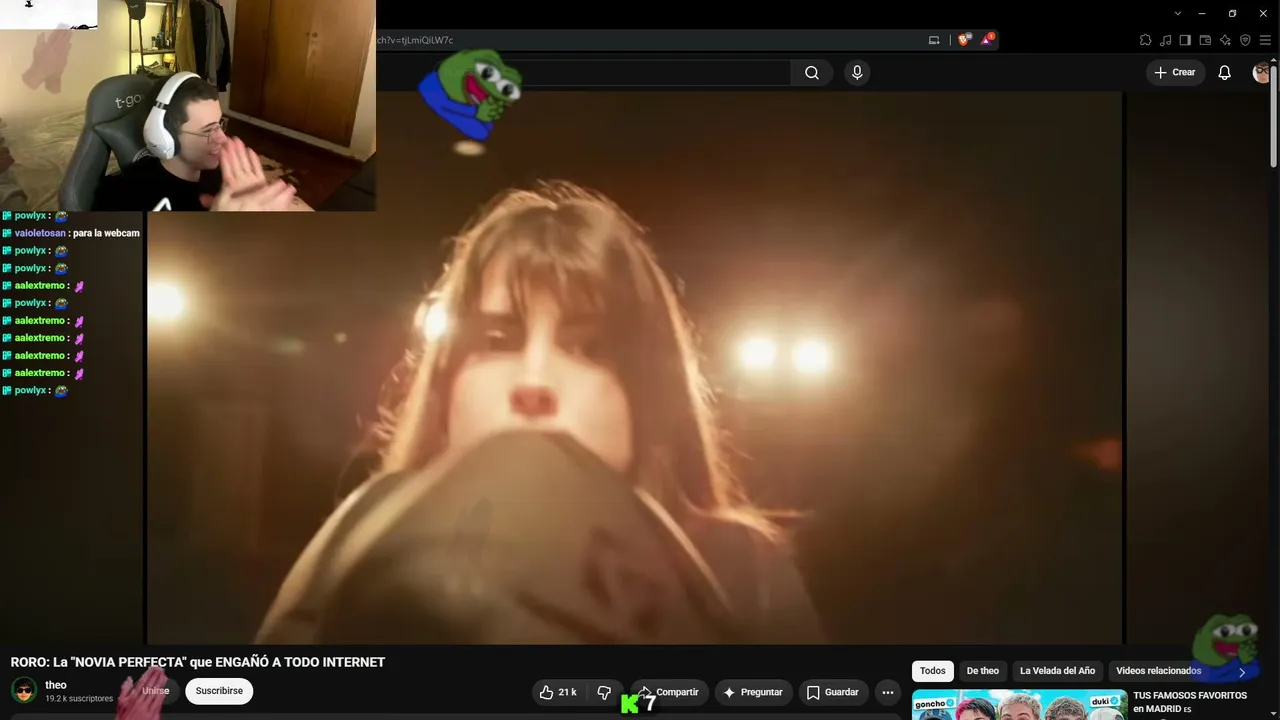
Task: Click the vaioletosan chat message
Action: [70, 233]
